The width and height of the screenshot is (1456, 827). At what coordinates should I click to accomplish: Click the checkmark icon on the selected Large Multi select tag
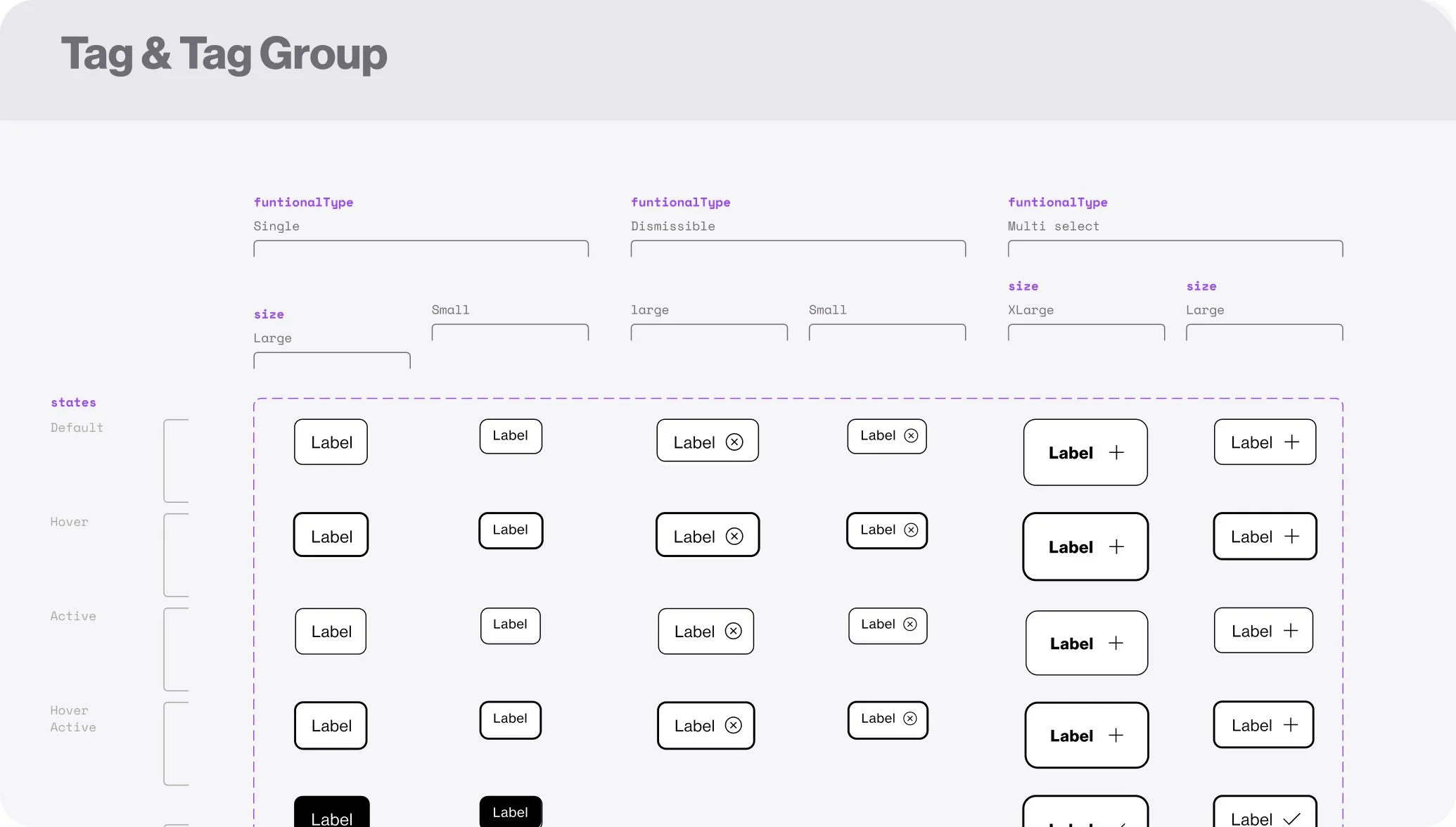[x=1291, y=819]
